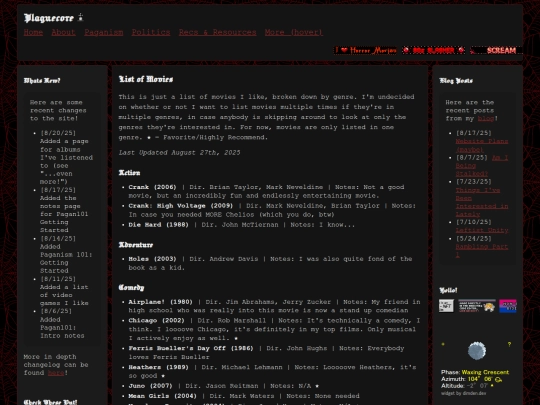Click 'Crank: High Voltage (2009)' title

[180, 206]
